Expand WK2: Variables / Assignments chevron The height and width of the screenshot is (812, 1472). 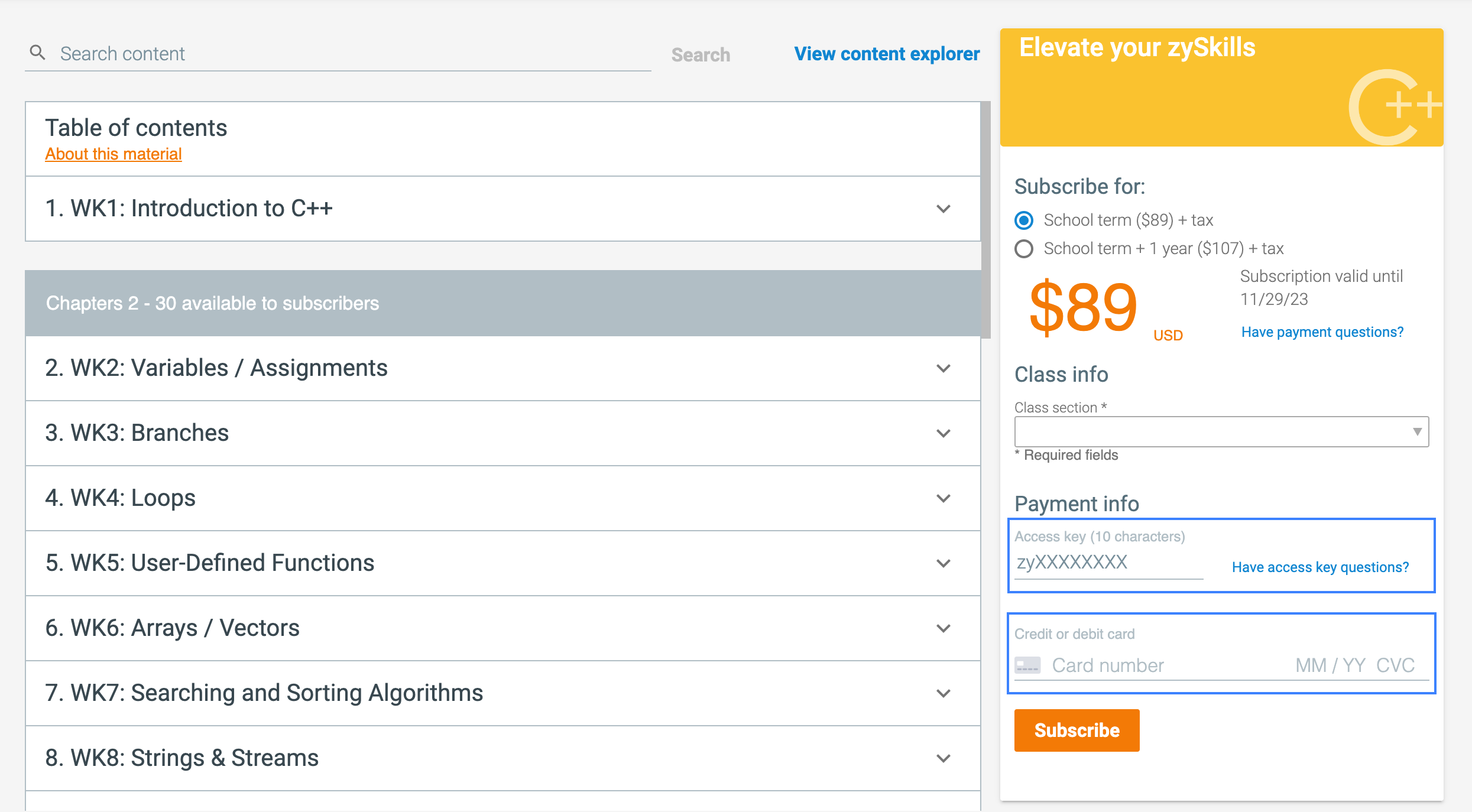pyautogui.click(x=943, y=368)
